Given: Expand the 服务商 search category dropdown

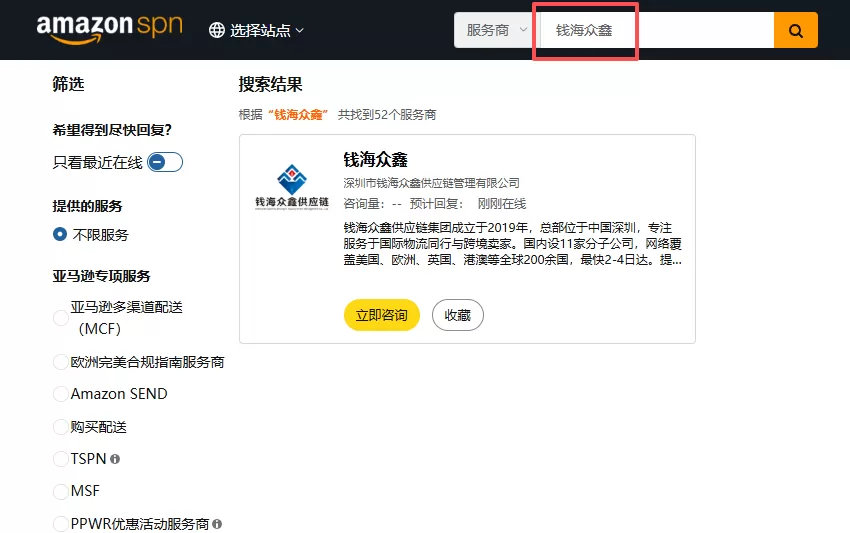Looking at the screenshot, I should tap(496, 30).
